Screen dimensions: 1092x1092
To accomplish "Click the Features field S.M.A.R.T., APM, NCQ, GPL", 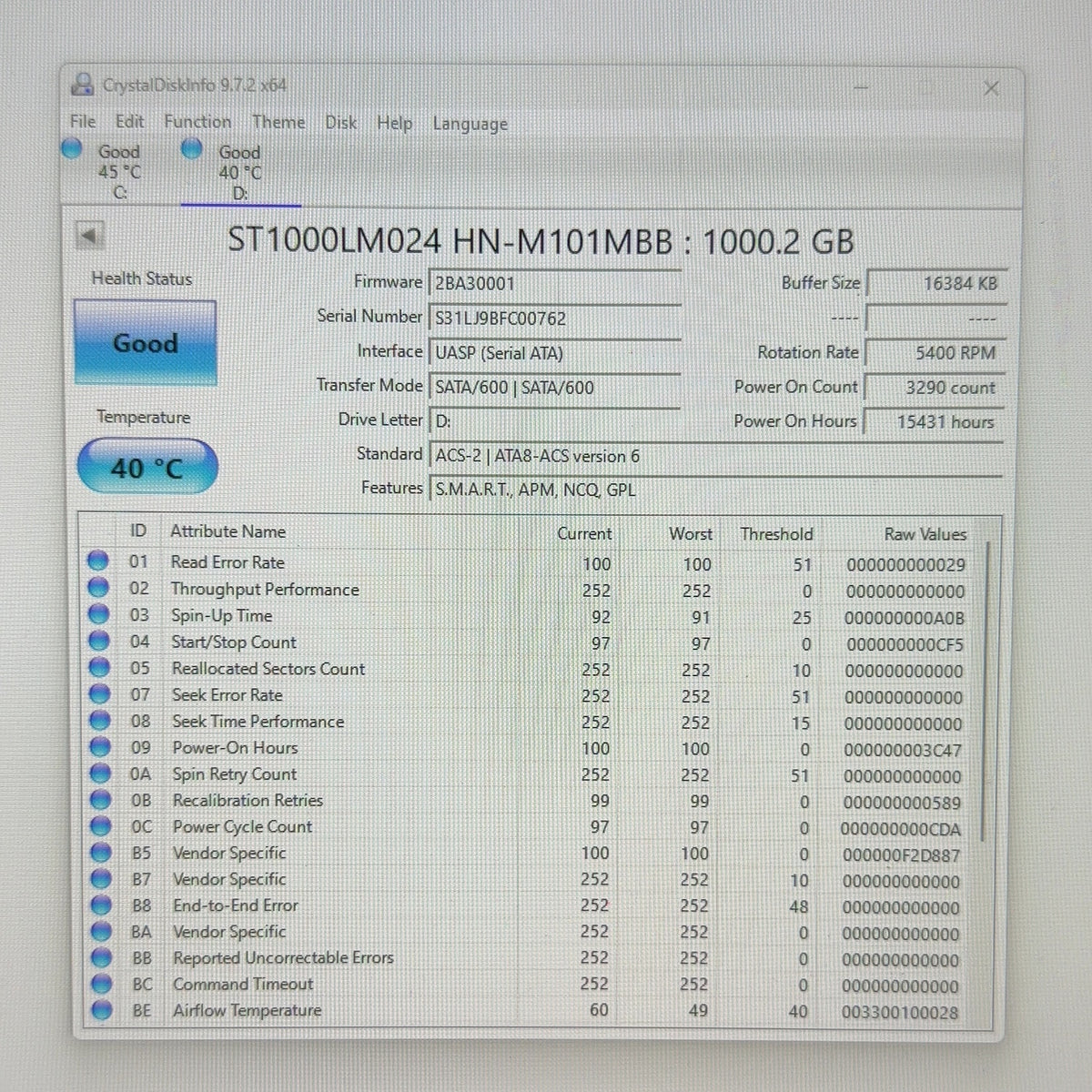I will tap(716, 490).
